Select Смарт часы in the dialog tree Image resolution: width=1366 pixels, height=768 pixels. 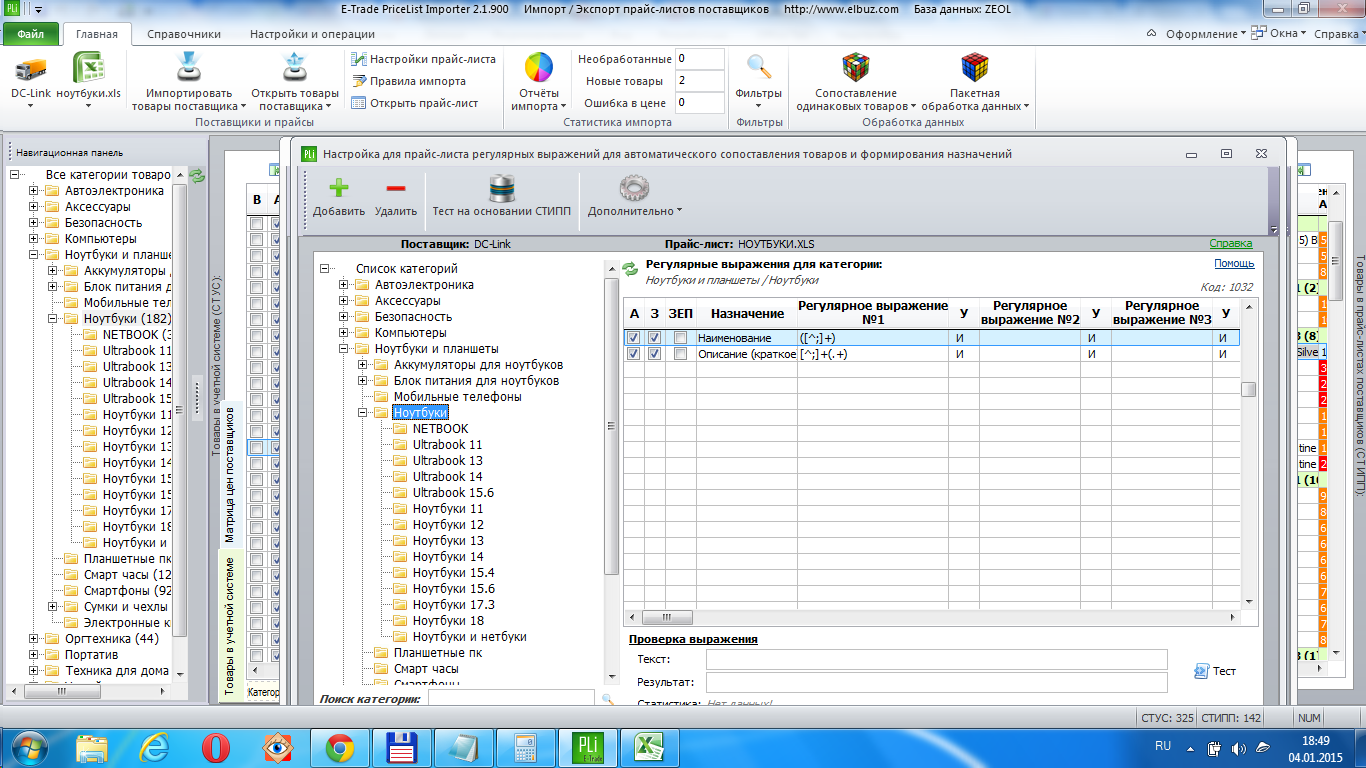click(426, 669)
